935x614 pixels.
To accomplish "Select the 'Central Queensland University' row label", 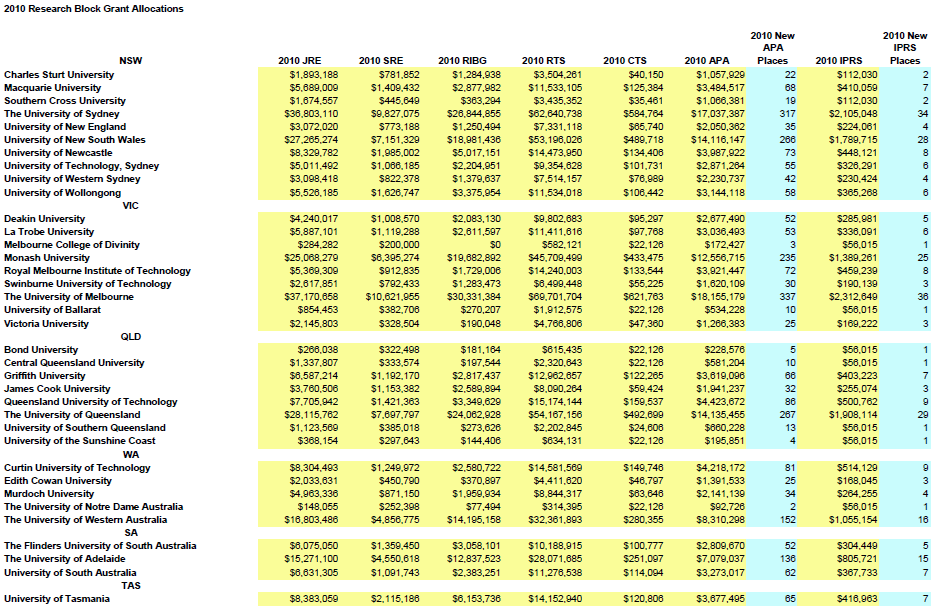I will 74,363.
